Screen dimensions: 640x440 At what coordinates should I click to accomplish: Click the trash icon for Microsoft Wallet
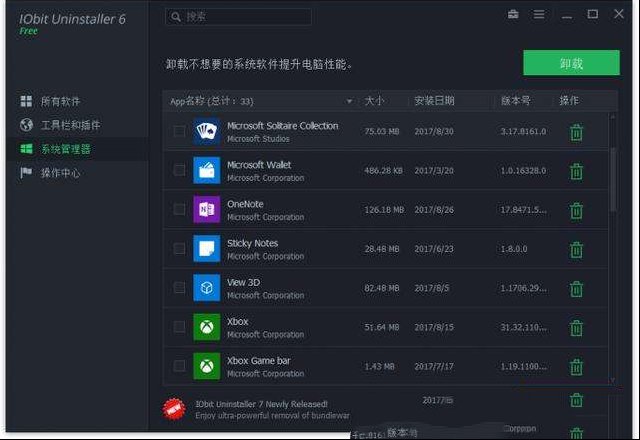[x=576, y=171]
